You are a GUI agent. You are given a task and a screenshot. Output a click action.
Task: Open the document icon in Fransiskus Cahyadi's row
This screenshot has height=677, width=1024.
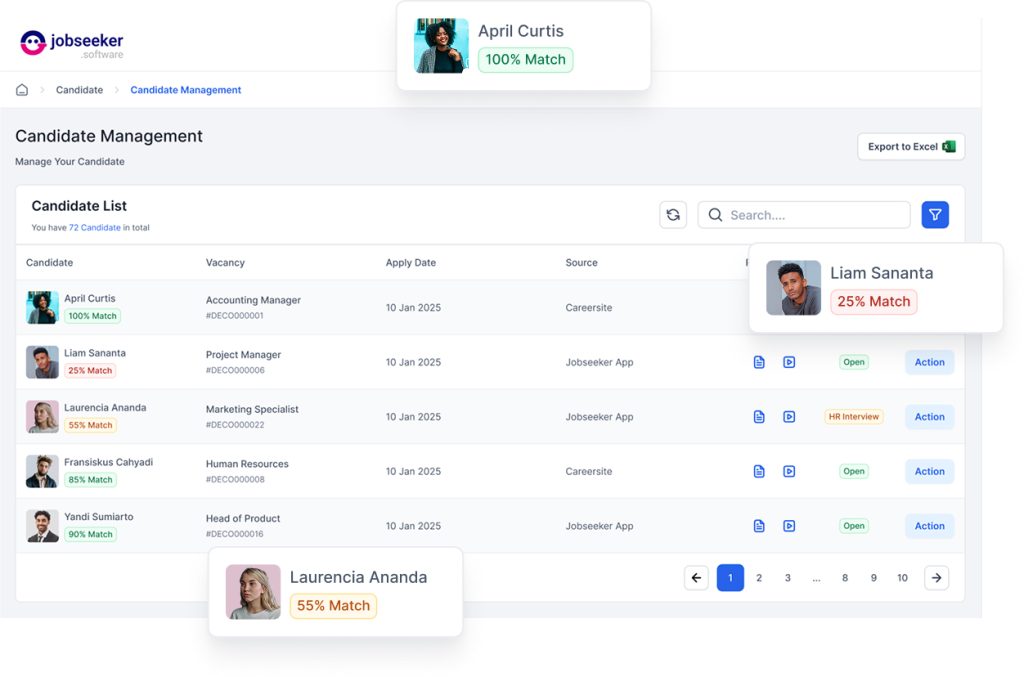pyautogui.click(x=759, y=471)
